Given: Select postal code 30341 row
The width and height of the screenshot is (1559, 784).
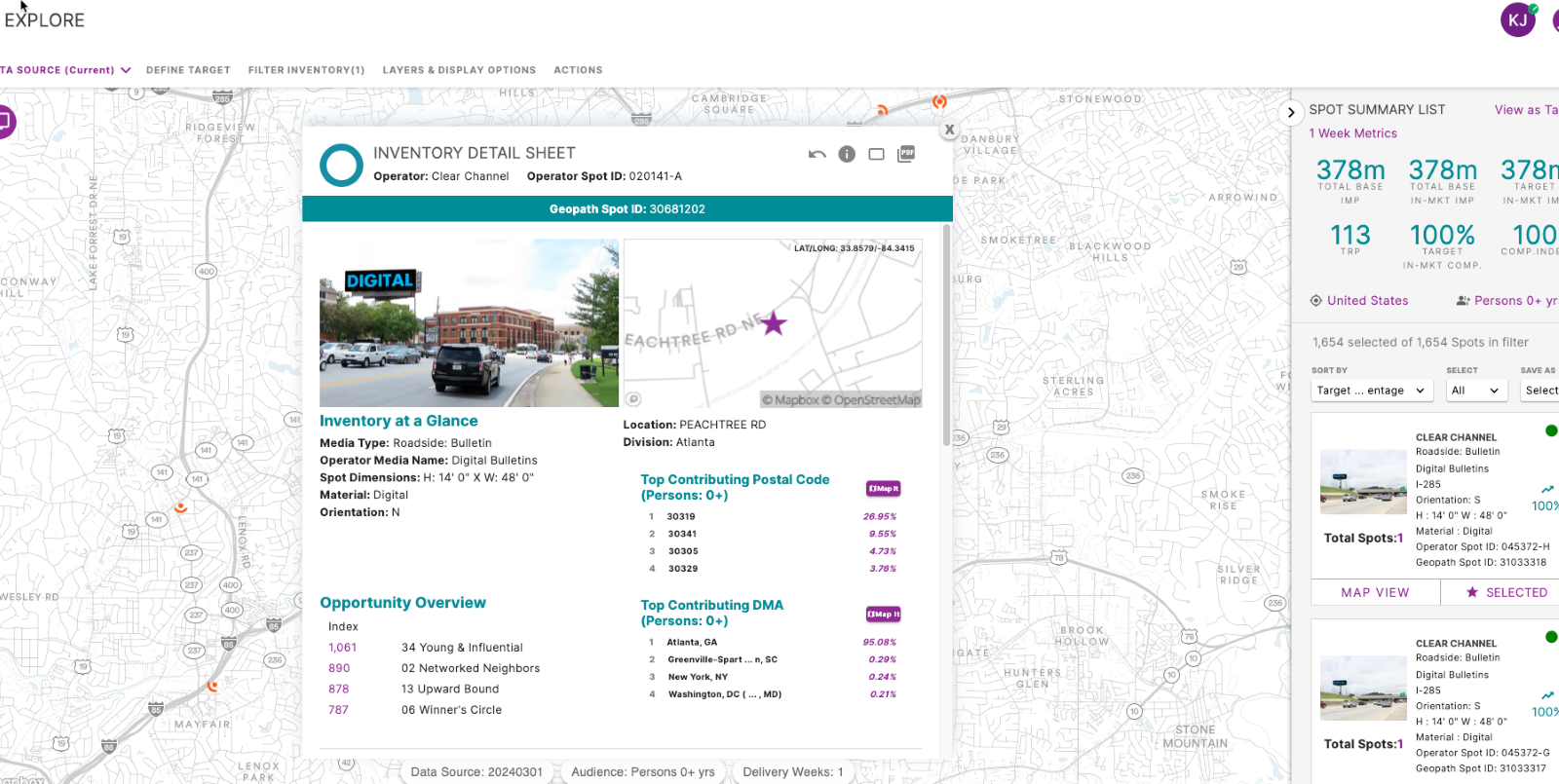Looking at the screenshot, I should click(773, 535).
